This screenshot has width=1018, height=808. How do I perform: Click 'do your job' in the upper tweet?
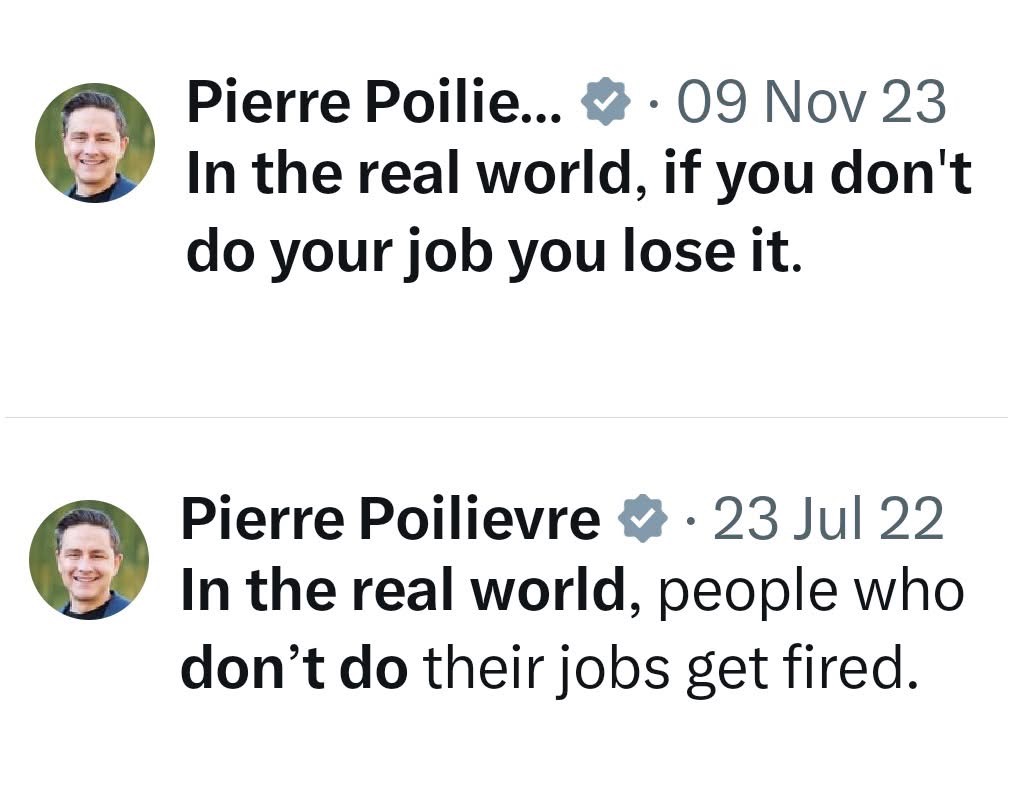click(341, 250)
